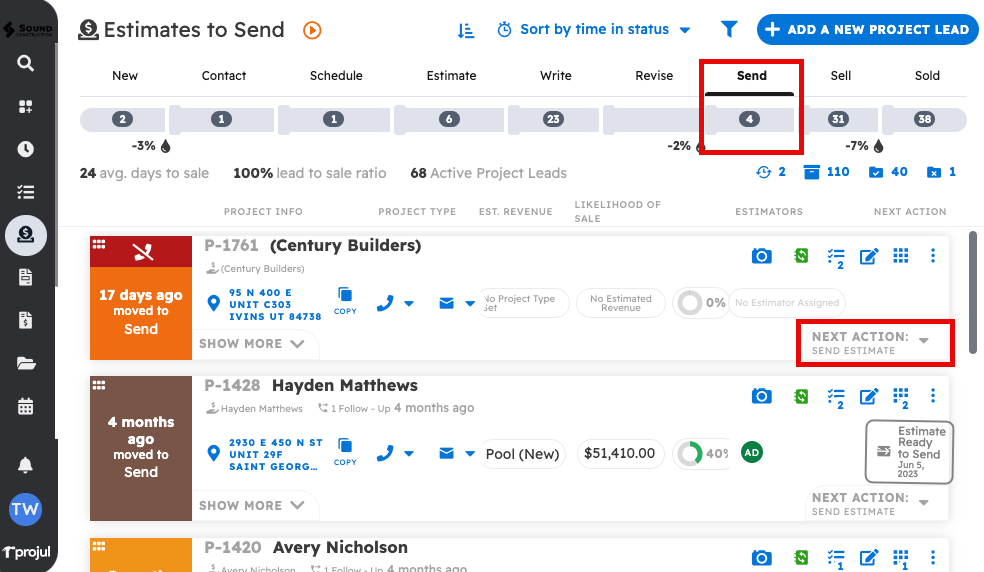984x572 pixels.
Task: Open edit pencil icon for P-1428
Action: tap(869, 396)
